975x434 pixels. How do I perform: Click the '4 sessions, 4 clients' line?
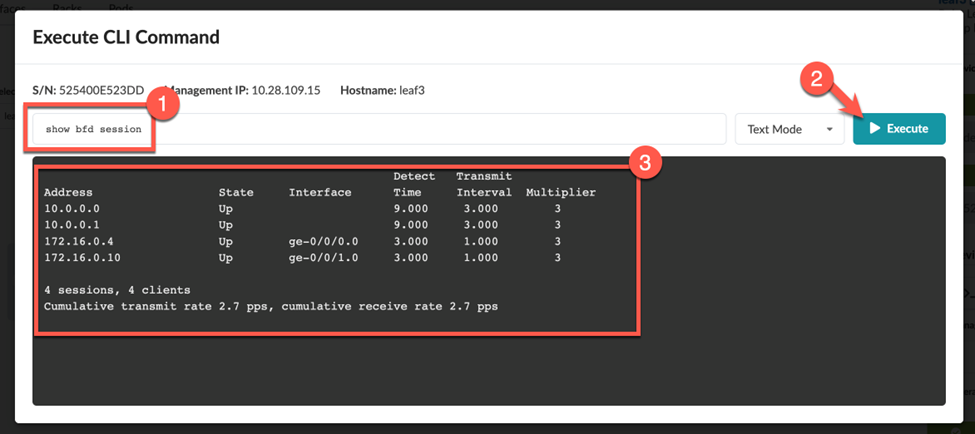coord(117,290)
